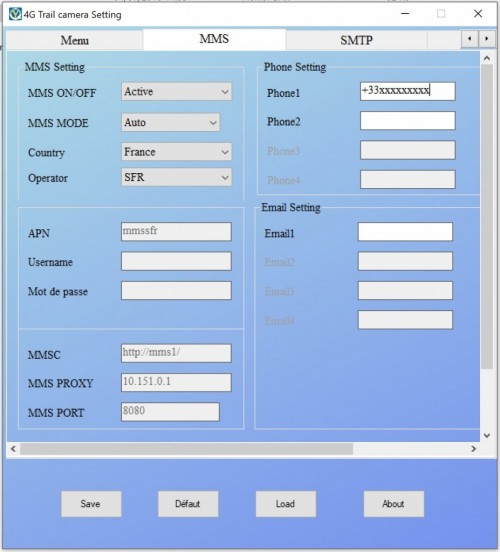Click the Phone2 input field
Viewport: 500px width, 552px height.
coord(408,121)
